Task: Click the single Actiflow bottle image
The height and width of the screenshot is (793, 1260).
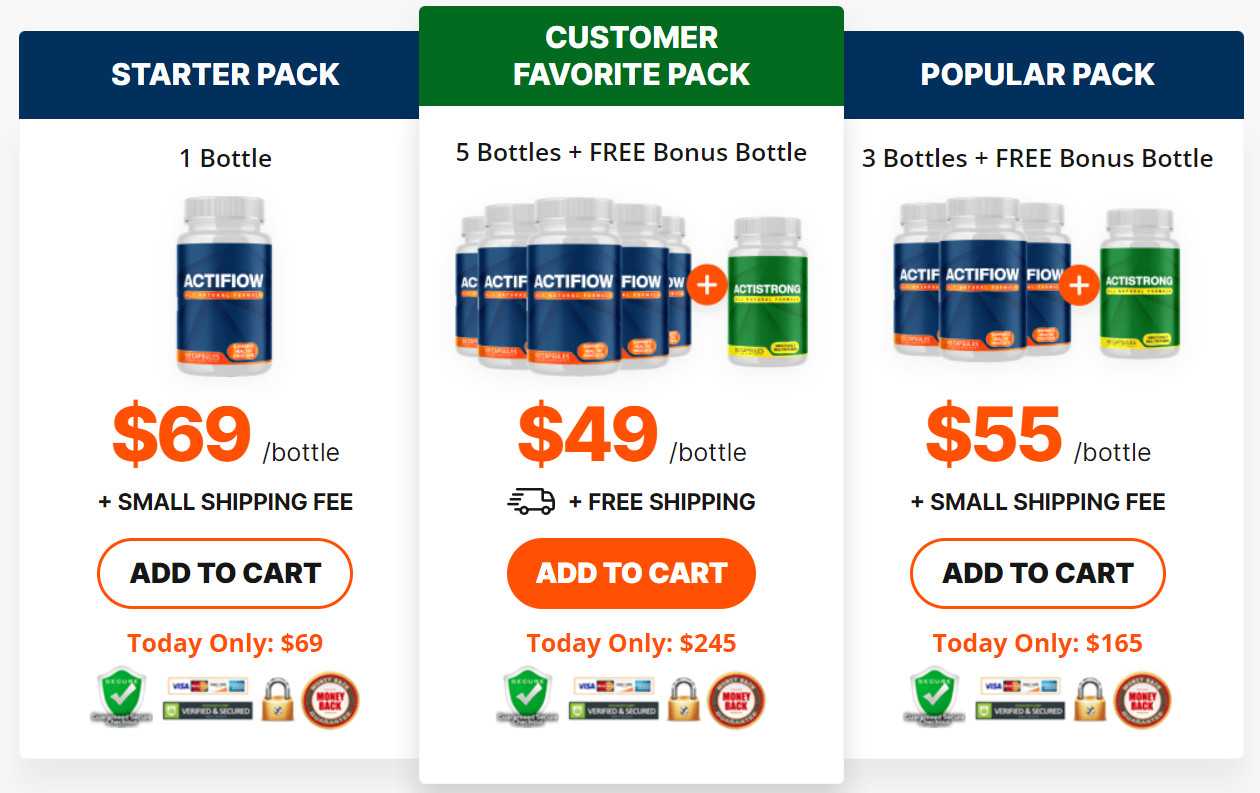Action: pyautogui.click(x=225, y=285)
